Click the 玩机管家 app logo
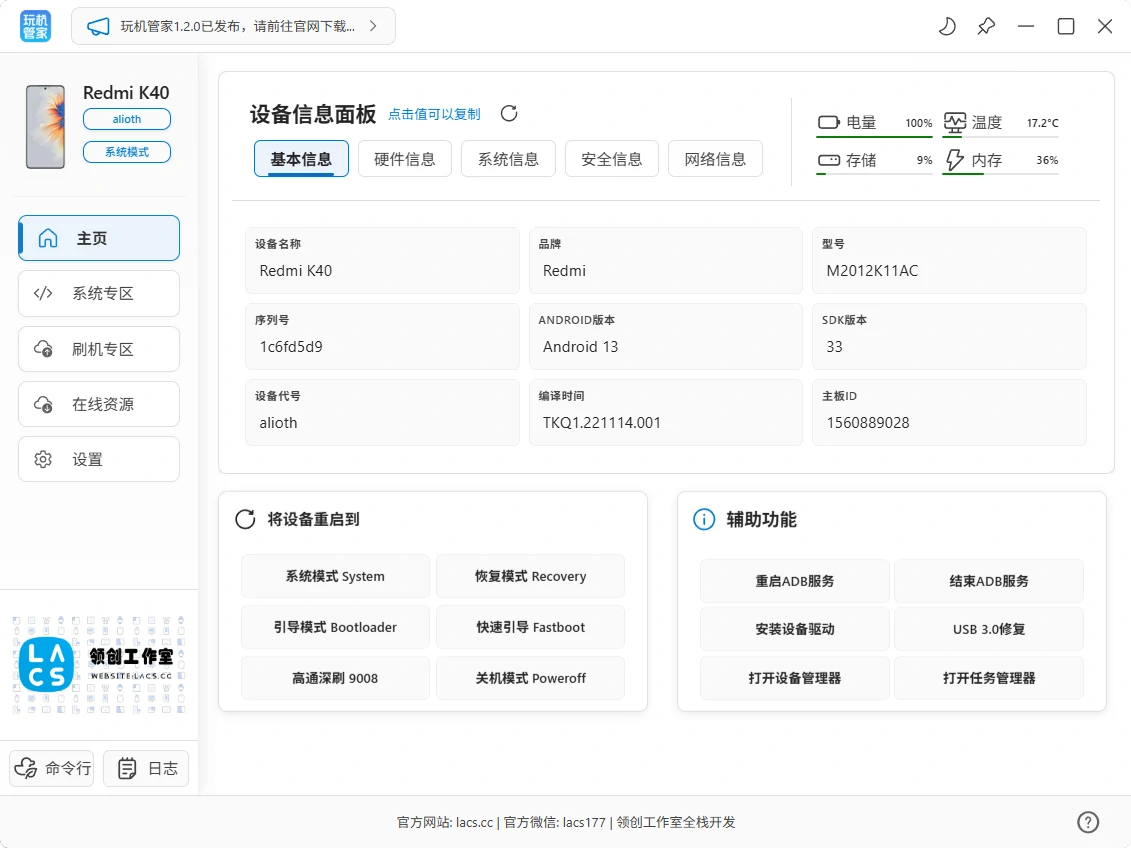The image size is (1131, 848). [x=33, y=26]
